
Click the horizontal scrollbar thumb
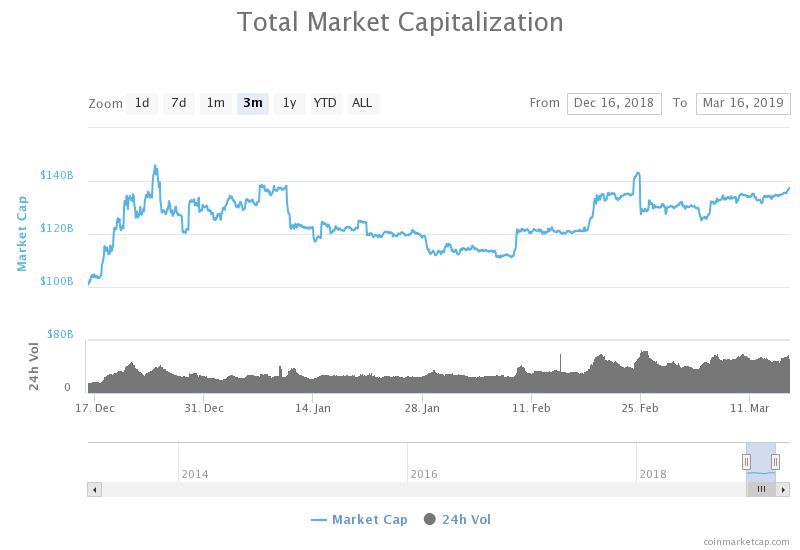point(761,489)
